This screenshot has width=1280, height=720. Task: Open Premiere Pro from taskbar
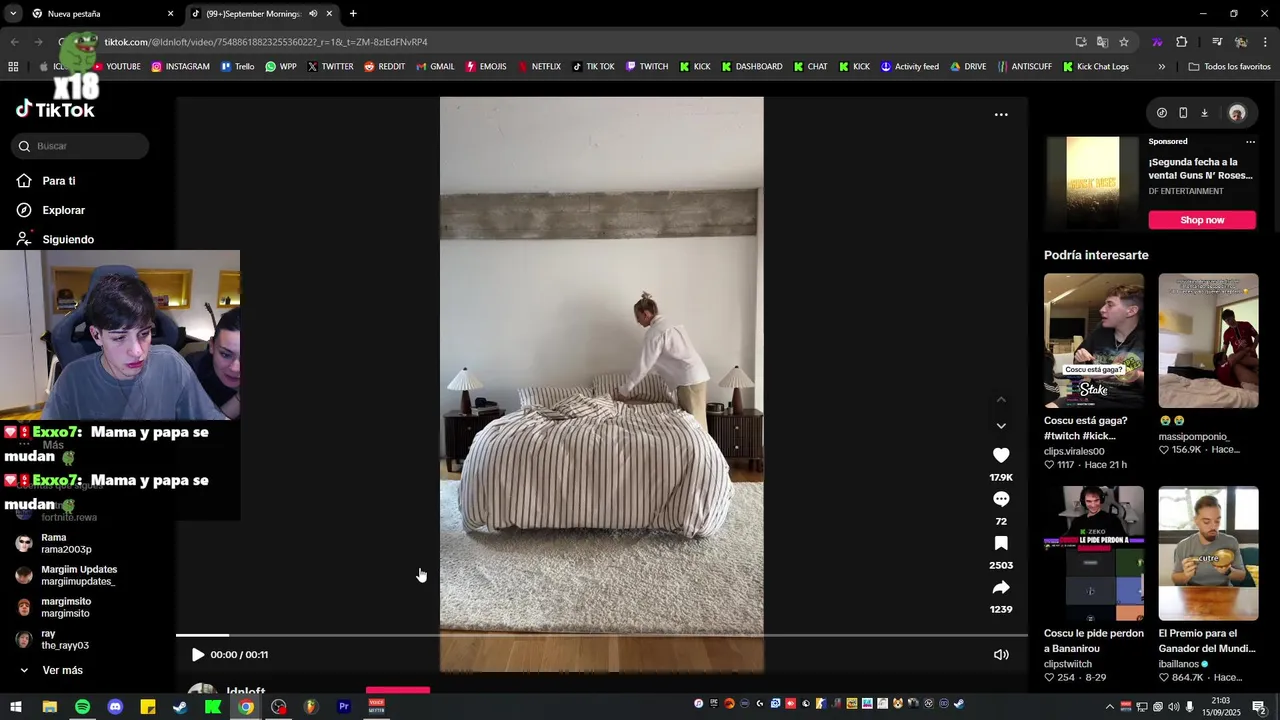(344, 707)
